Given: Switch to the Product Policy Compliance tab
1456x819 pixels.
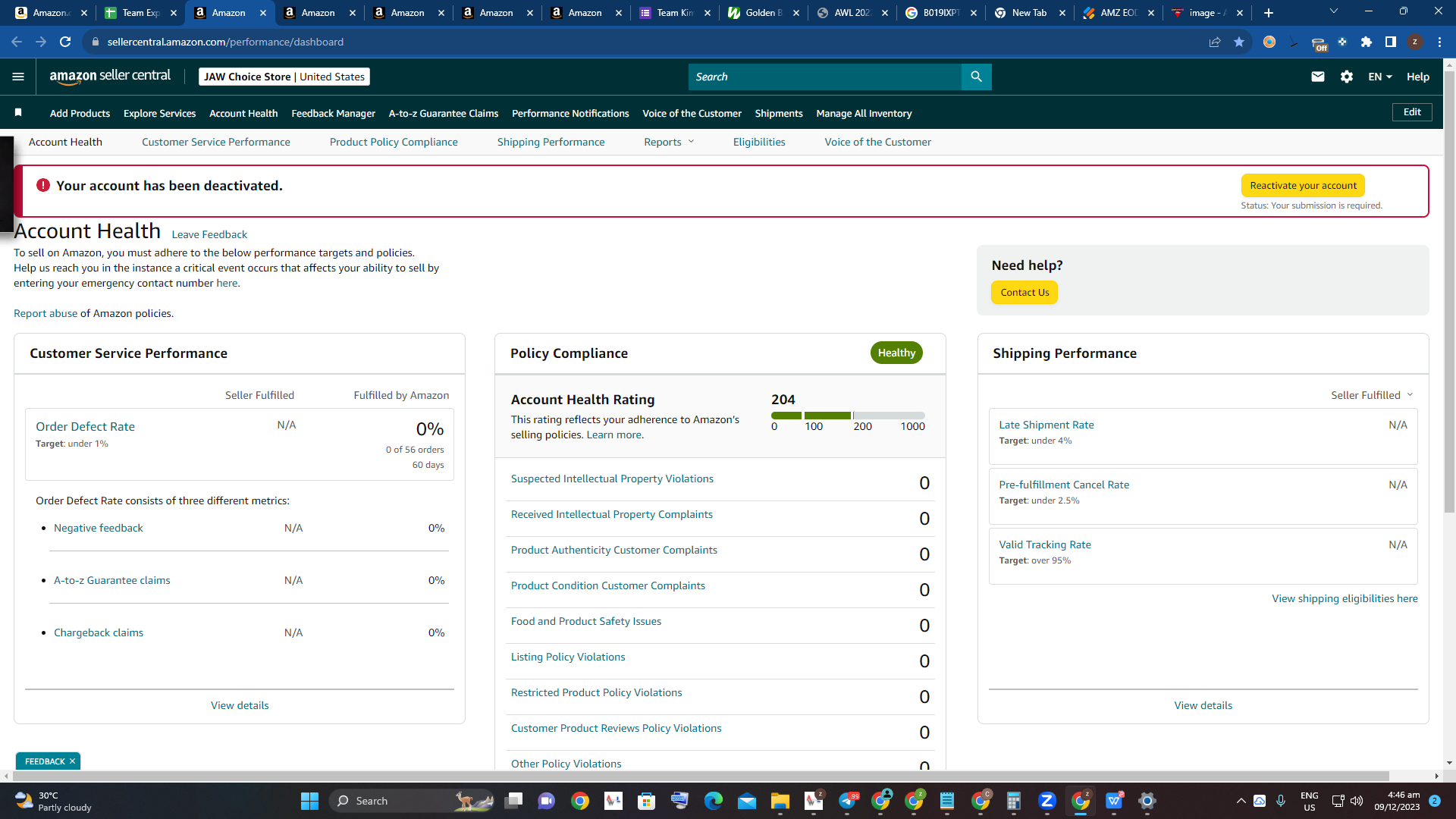Looking at the screenshot, I should (394, 142).
